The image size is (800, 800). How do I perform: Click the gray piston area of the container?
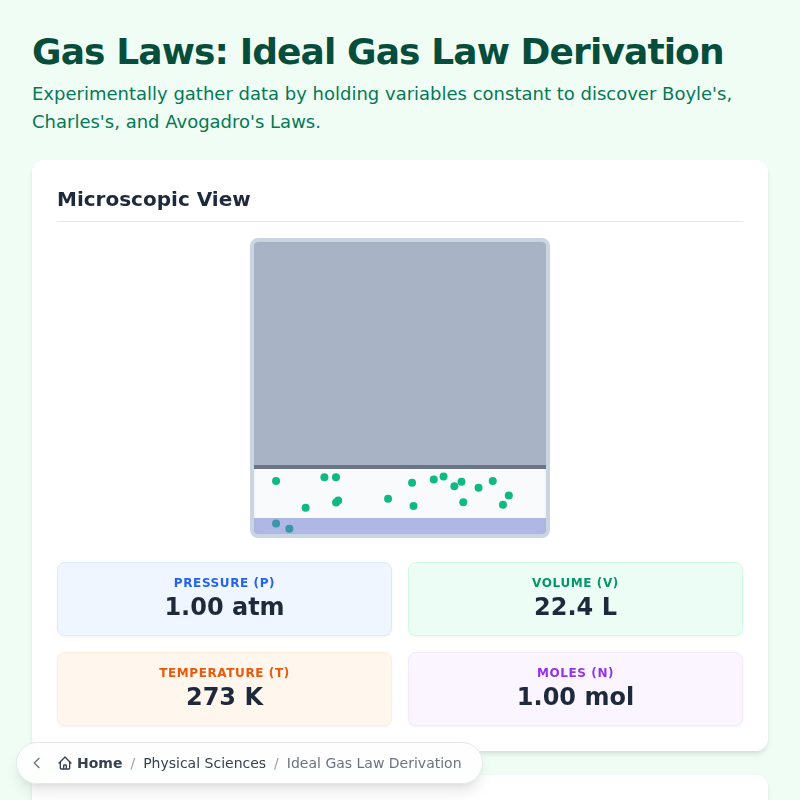(x=400, y=350)
